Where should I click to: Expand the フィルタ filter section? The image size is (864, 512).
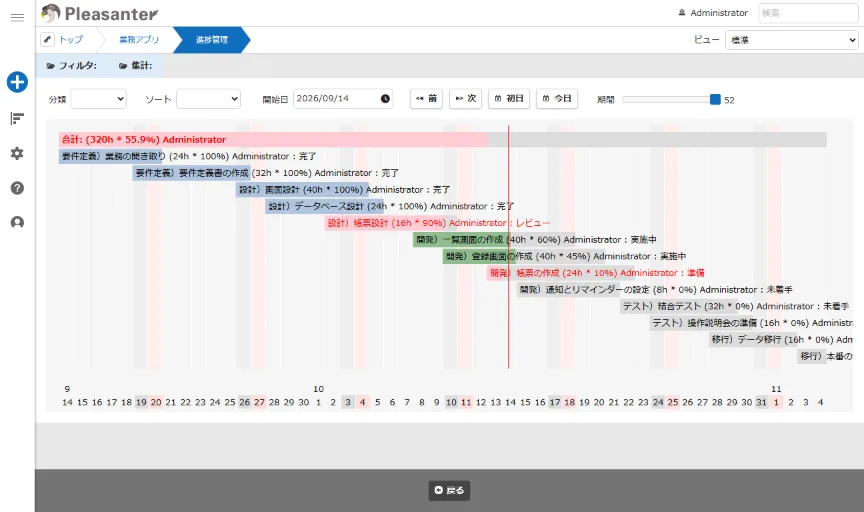[x=72, y=66]
